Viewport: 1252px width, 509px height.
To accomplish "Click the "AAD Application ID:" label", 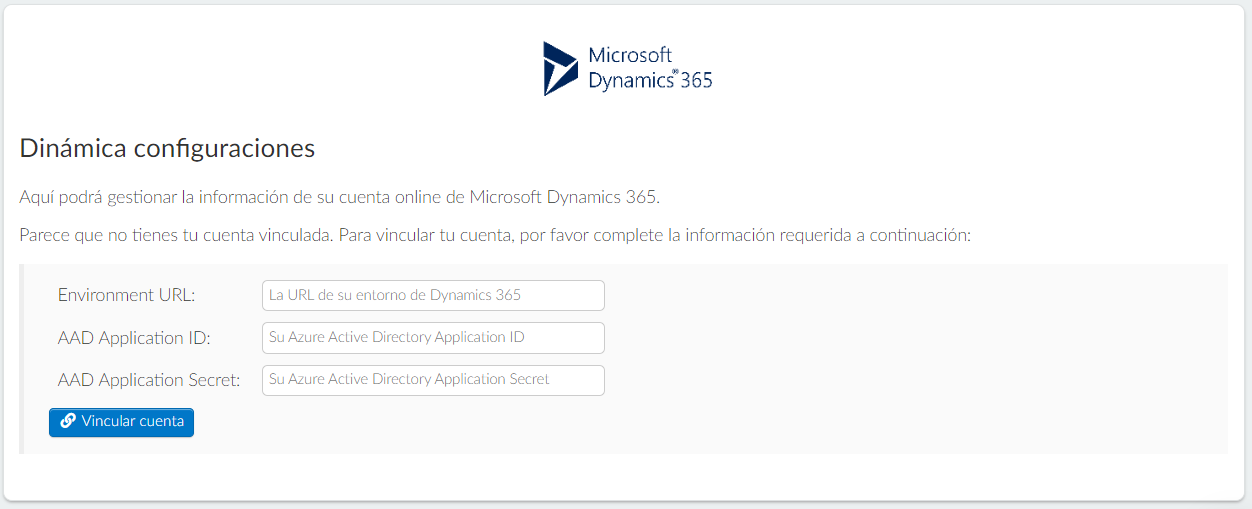I will 134,338.
